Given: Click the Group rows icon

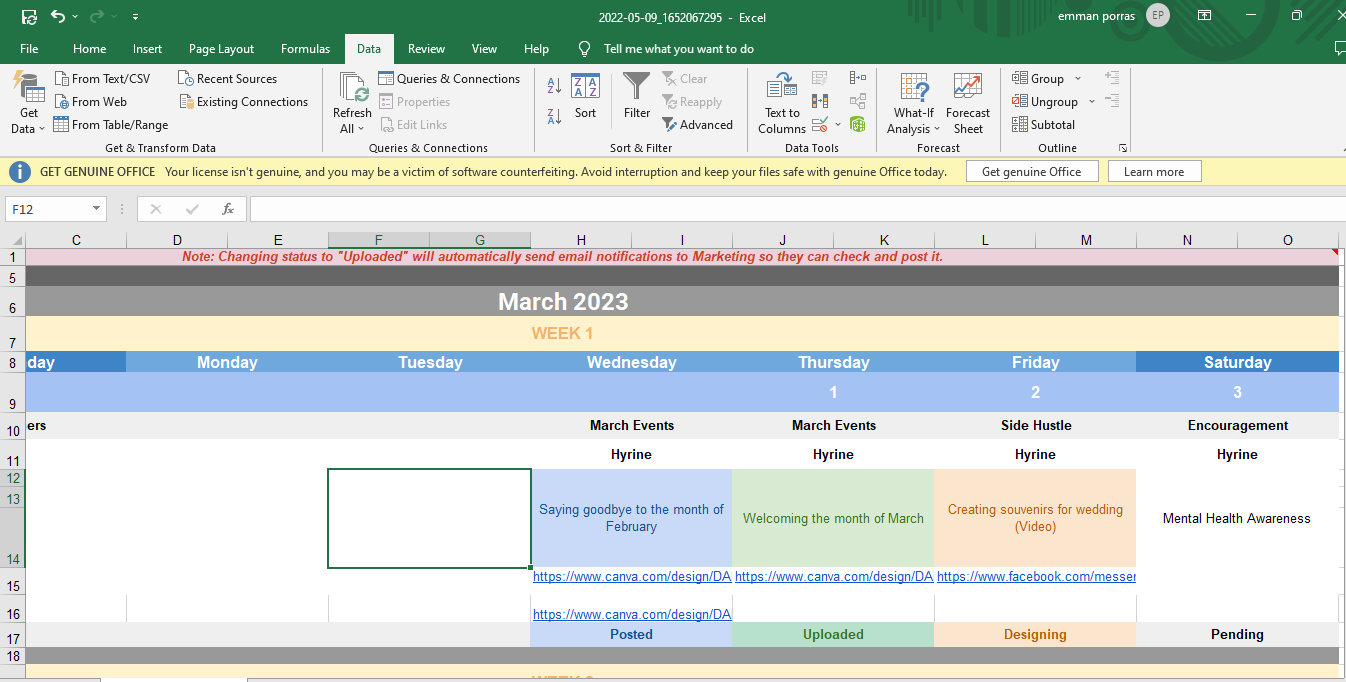Looking at the screenshot, I should 1020,78.
